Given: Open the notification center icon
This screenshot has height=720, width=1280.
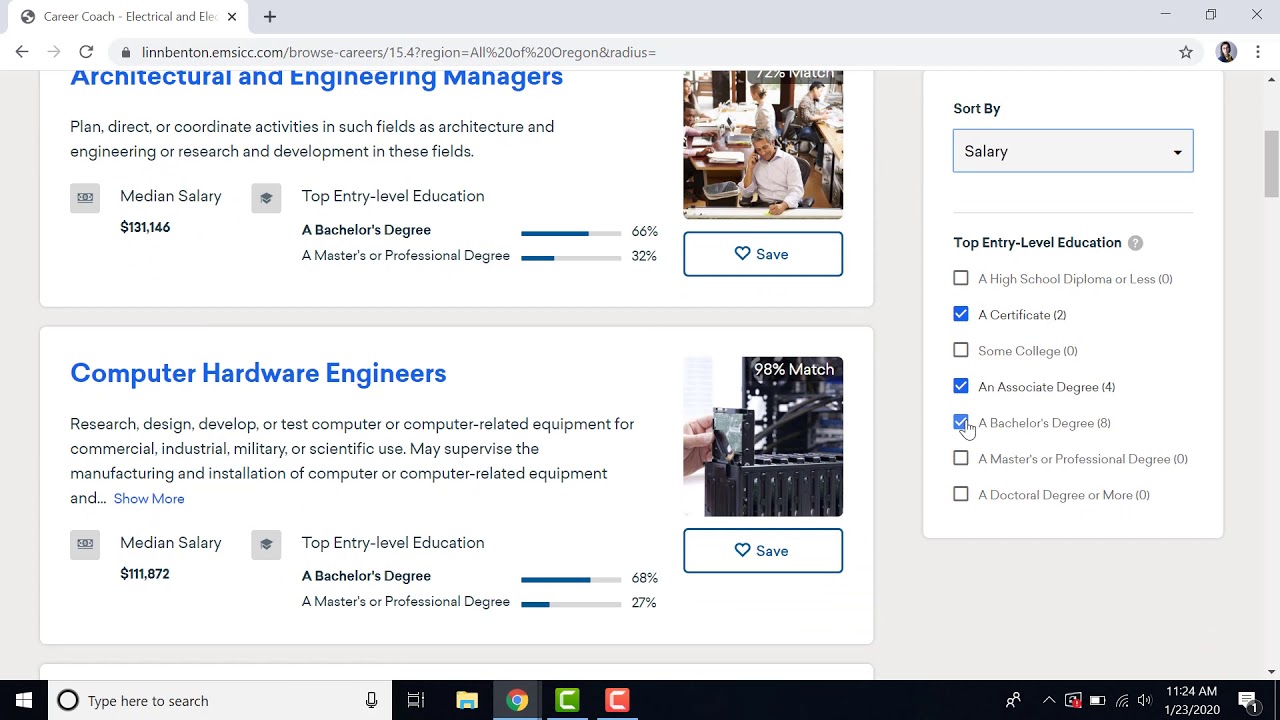Looking at the screenshot, I should point(1248,700).
